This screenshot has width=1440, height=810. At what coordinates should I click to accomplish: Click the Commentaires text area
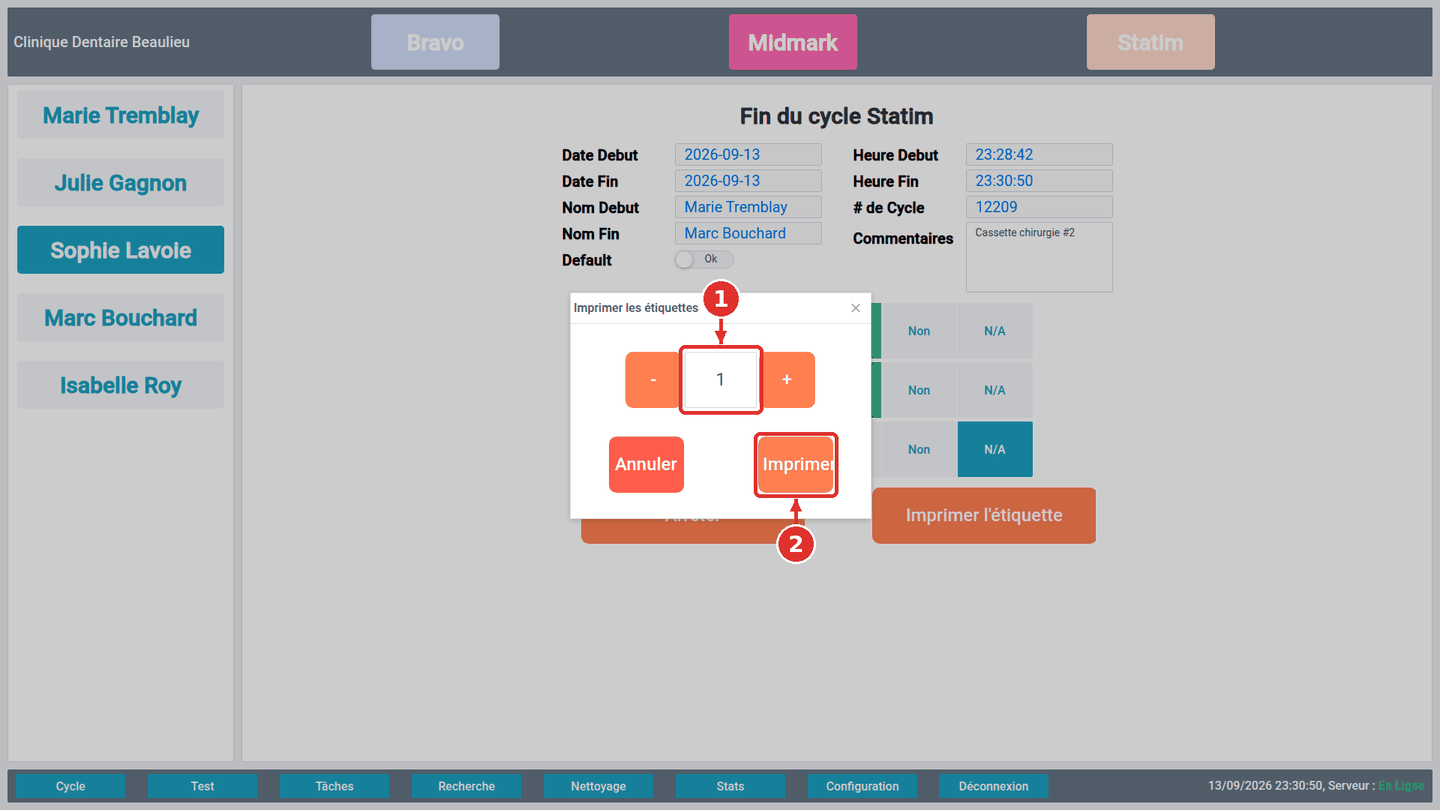1039,257
